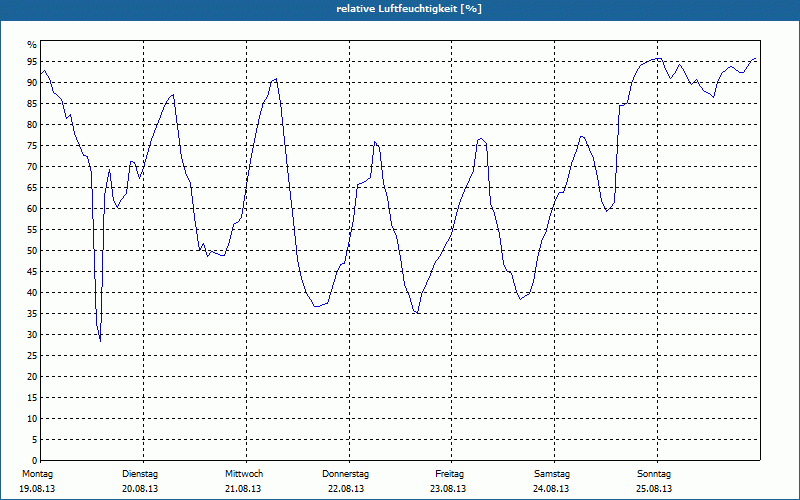Viewport: 800px width, 500px height.
Task: Click the '50' y-axis label
Action: click(32, 251)
